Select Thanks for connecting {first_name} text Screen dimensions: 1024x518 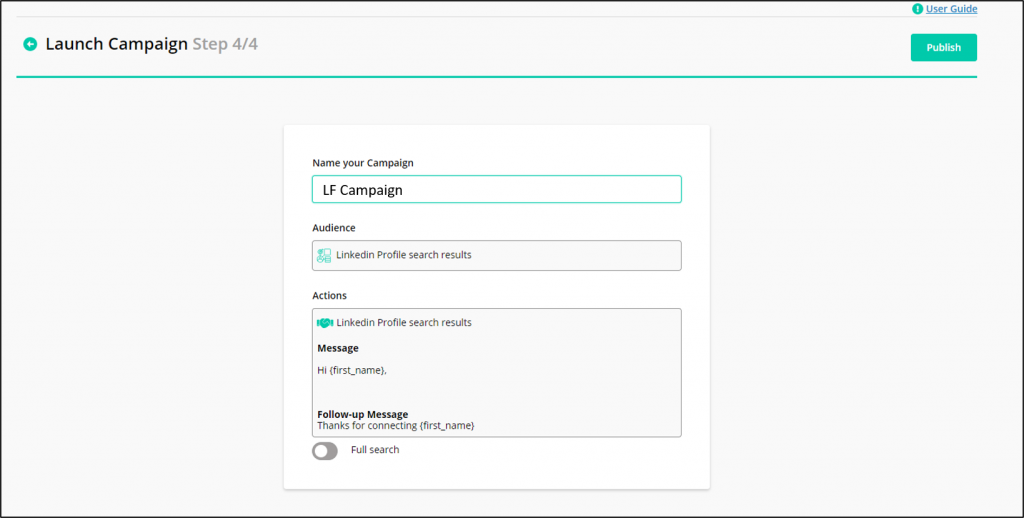[x=396, y=425]
